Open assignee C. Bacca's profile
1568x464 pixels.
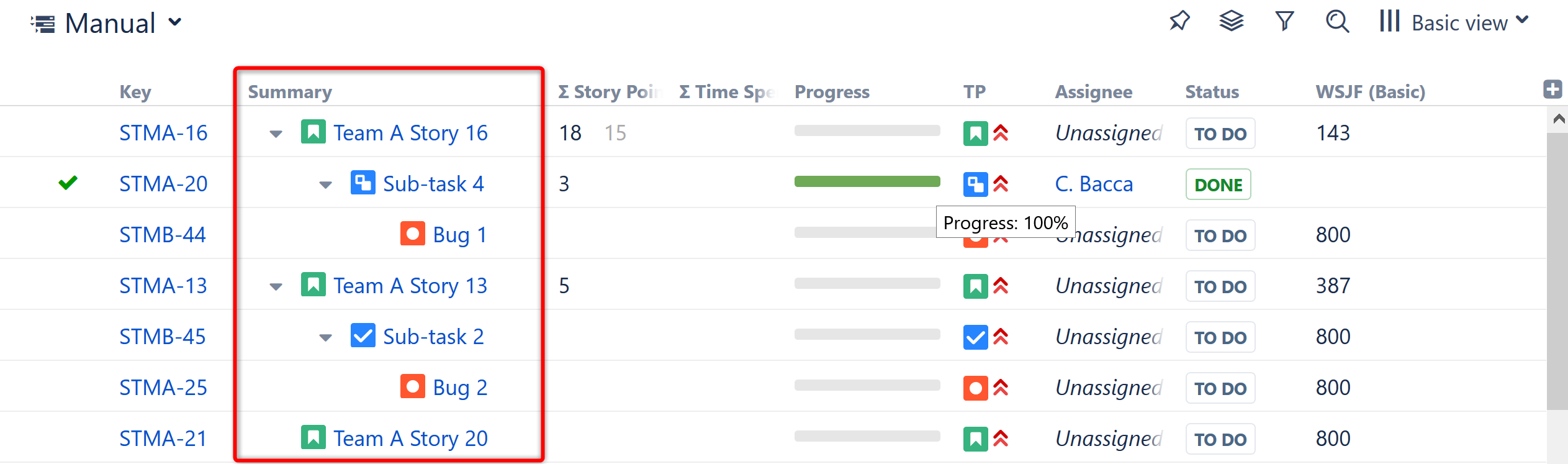(x=1094, y=183)
